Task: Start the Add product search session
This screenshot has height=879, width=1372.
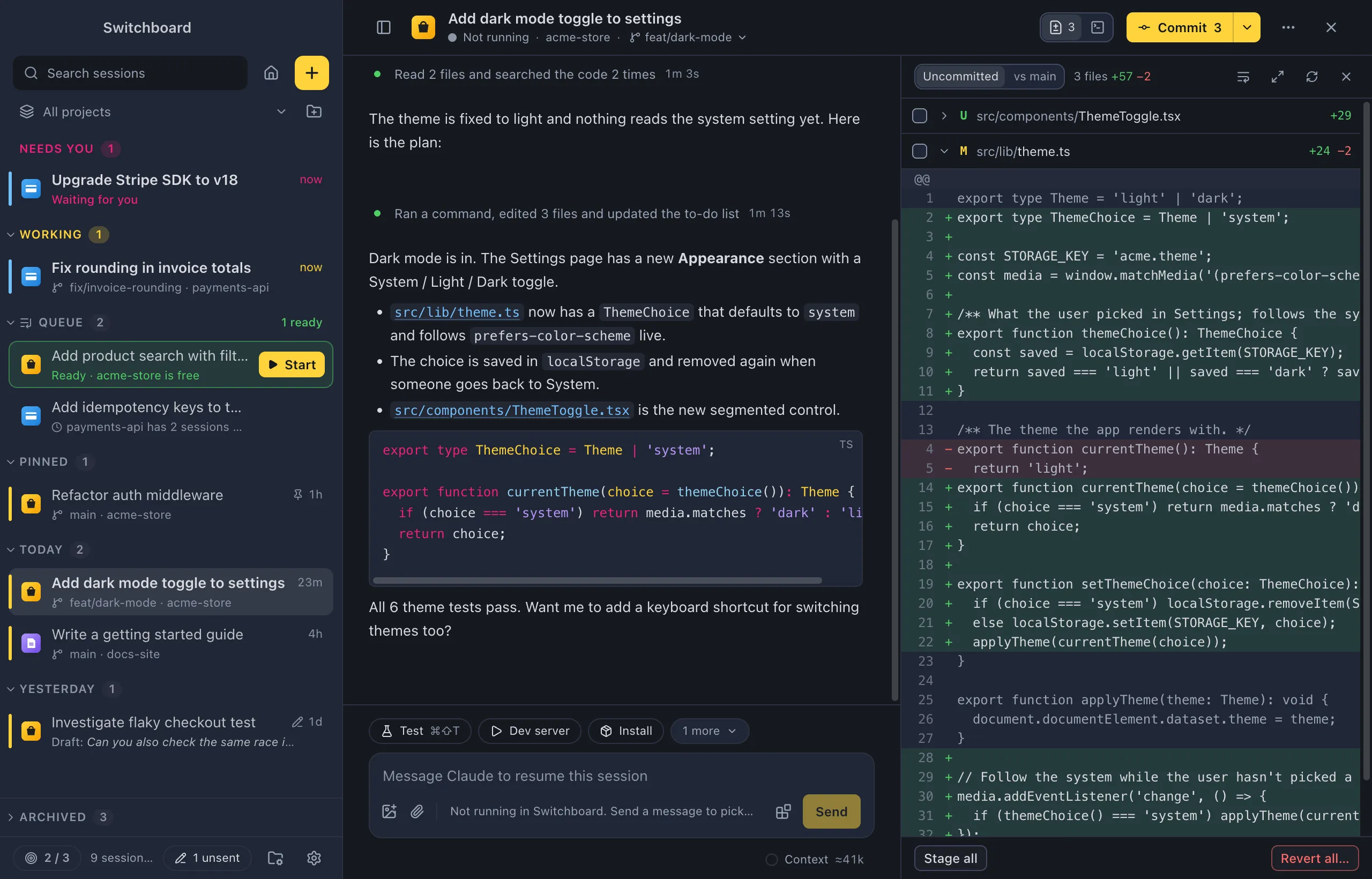Action: pyautogui.click(x=292, y=364)
